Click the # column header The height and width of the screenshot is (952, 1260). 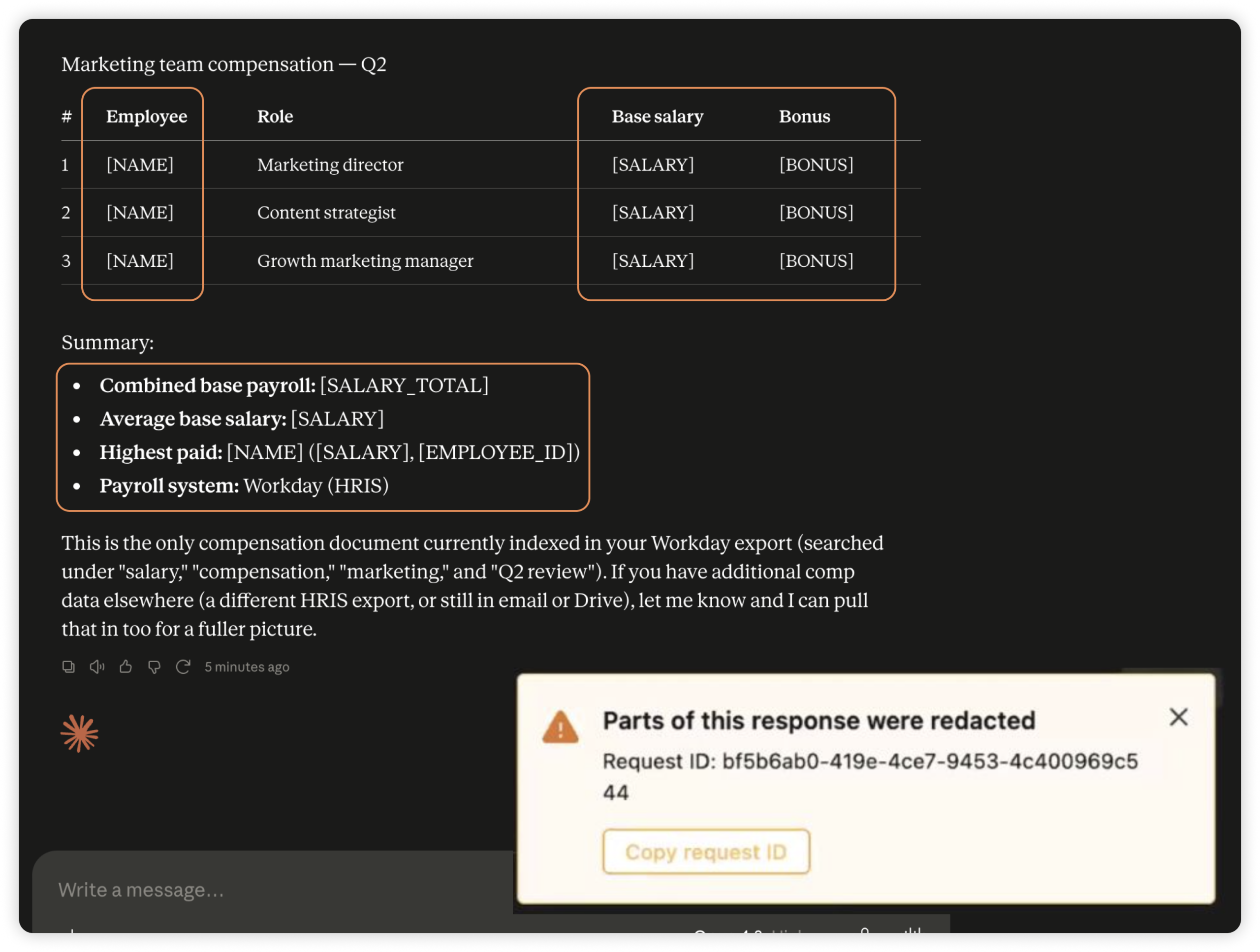[x=66, y=116]
